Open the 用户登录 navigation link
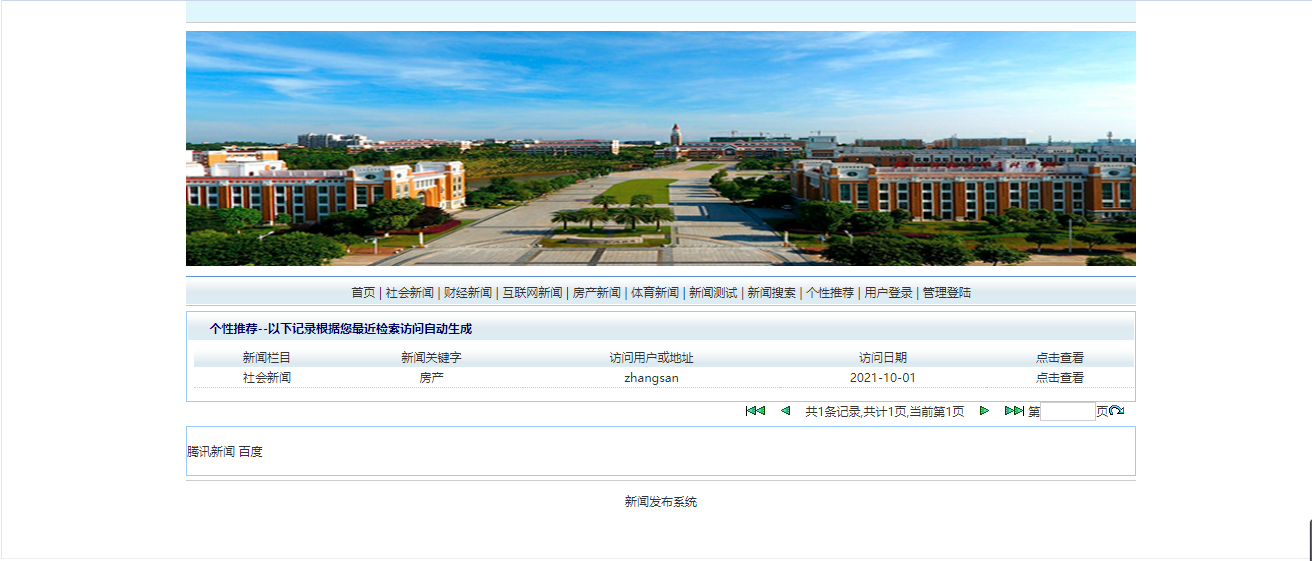Viewport: 1312px width, 561px height. coord(889,293)
